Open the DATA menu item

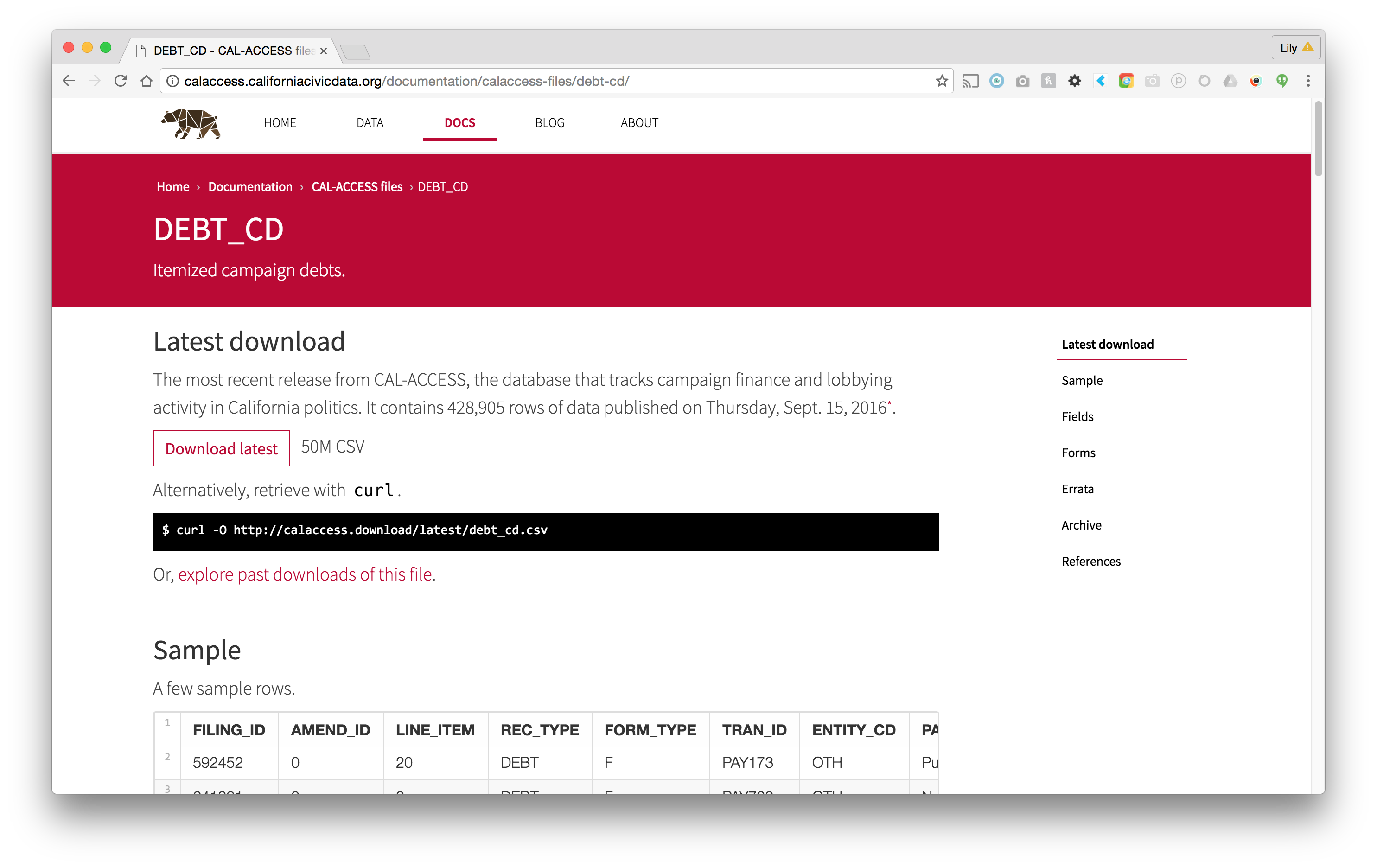tap(370, 123)
